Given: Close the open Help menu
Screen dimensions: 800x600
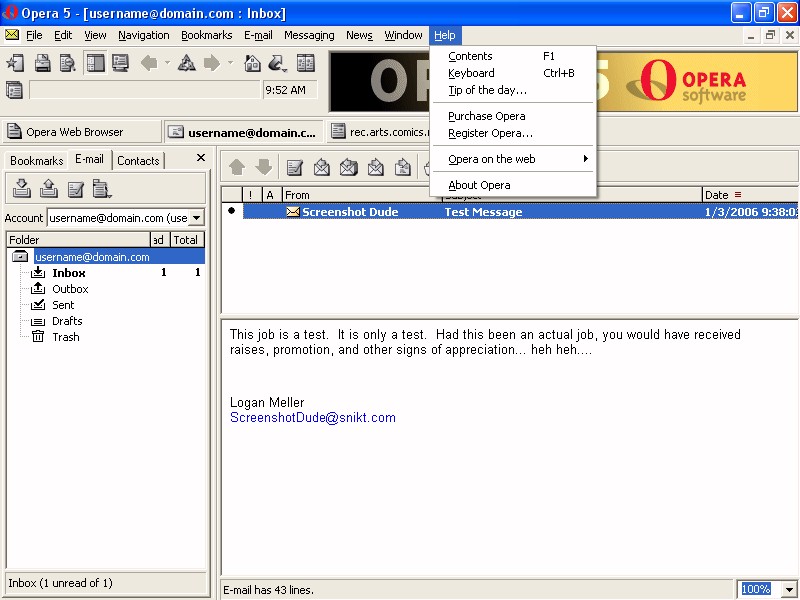Looking at the screenshot, I should [445, 35].
